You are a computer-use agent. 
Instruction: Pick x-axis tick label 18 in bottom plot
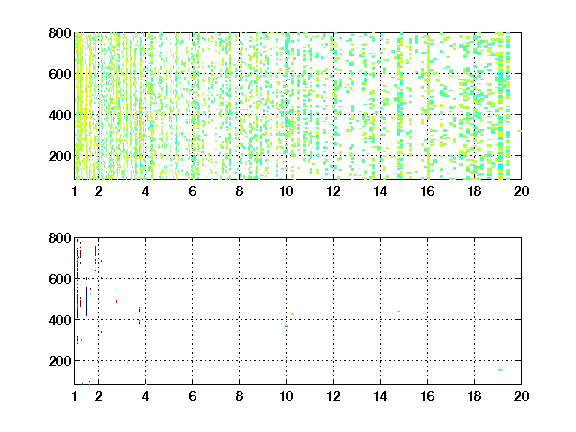coord(475,396)
